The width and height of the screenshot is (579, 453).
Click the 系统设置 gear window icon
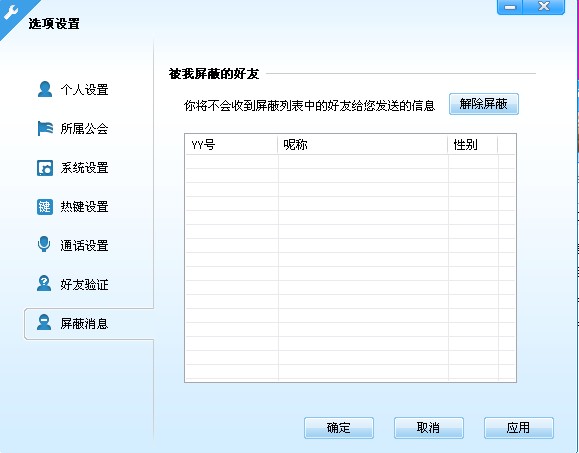point(45,168)
